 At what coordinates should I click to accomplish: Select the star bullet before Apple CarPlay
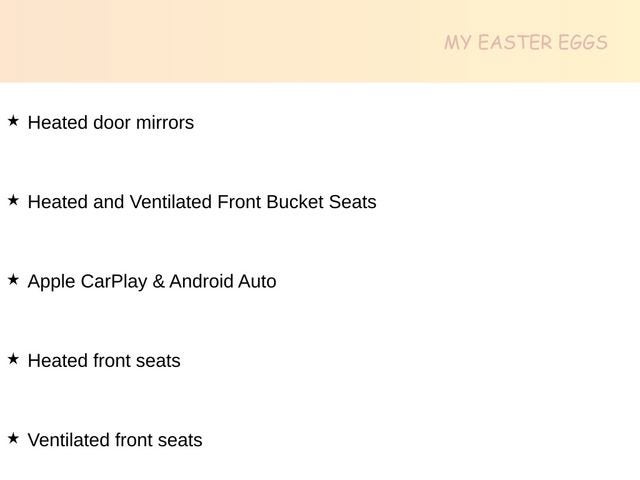pyautogui.click(x=13, y=280)
